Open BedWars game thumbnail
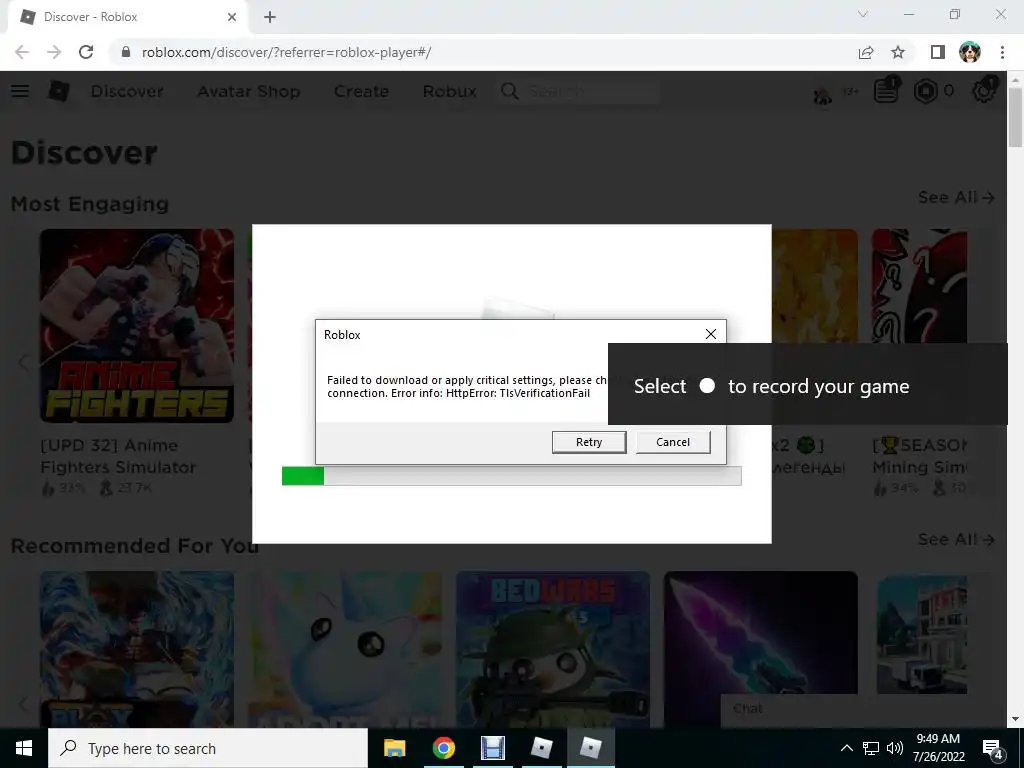Screen dimensions: 1024x768 (552, 650)
